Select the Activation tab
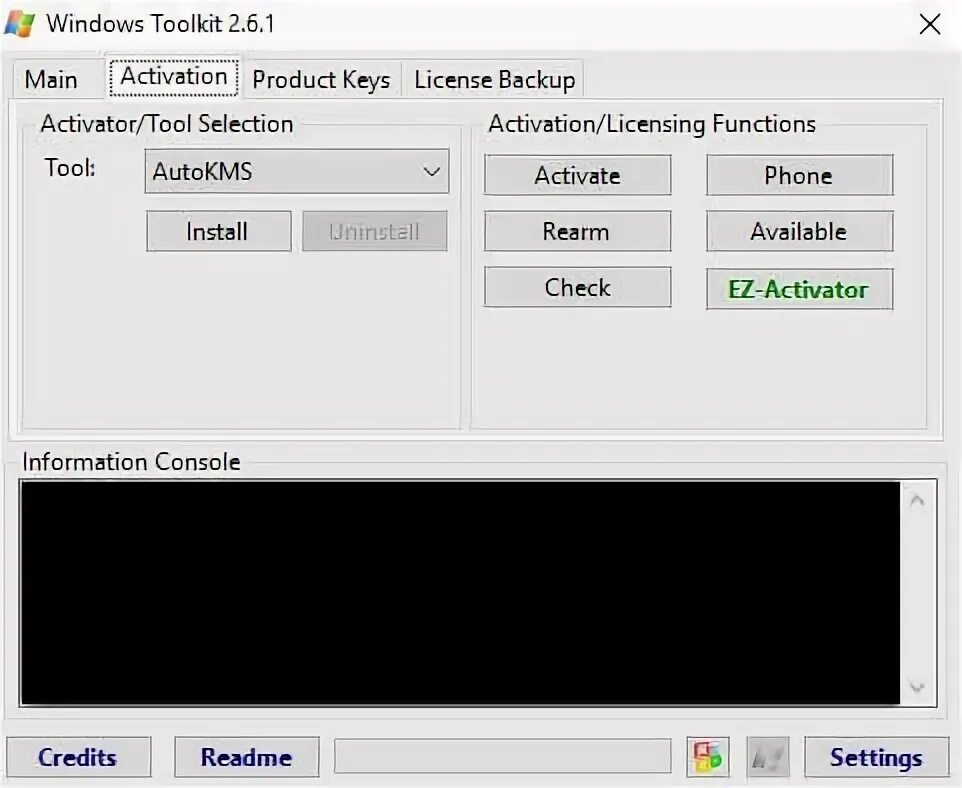Viewport: 962px width, 788px height. (x=174, y=77)
